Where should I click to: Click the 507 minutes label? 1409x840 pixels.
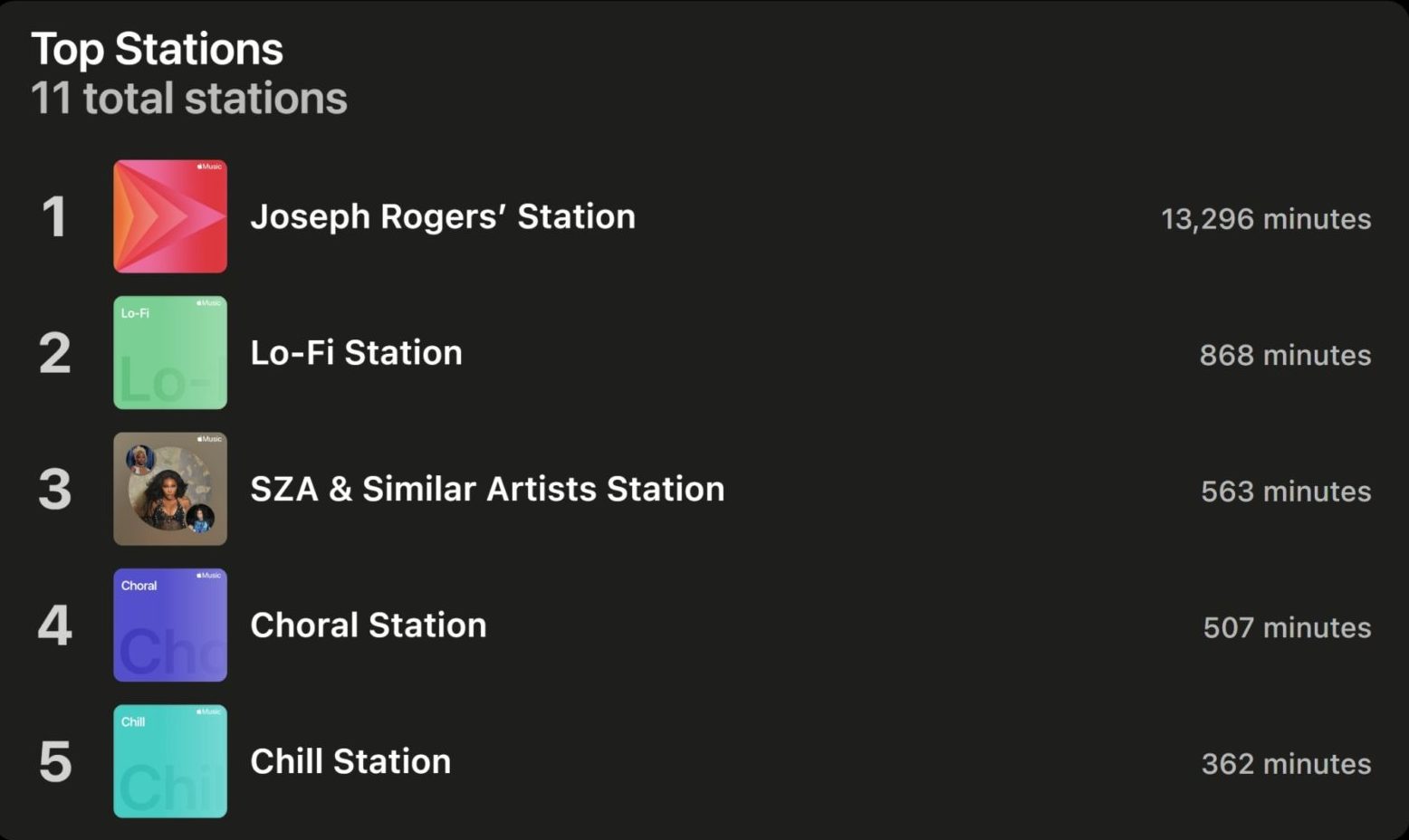coord(1287,627)
